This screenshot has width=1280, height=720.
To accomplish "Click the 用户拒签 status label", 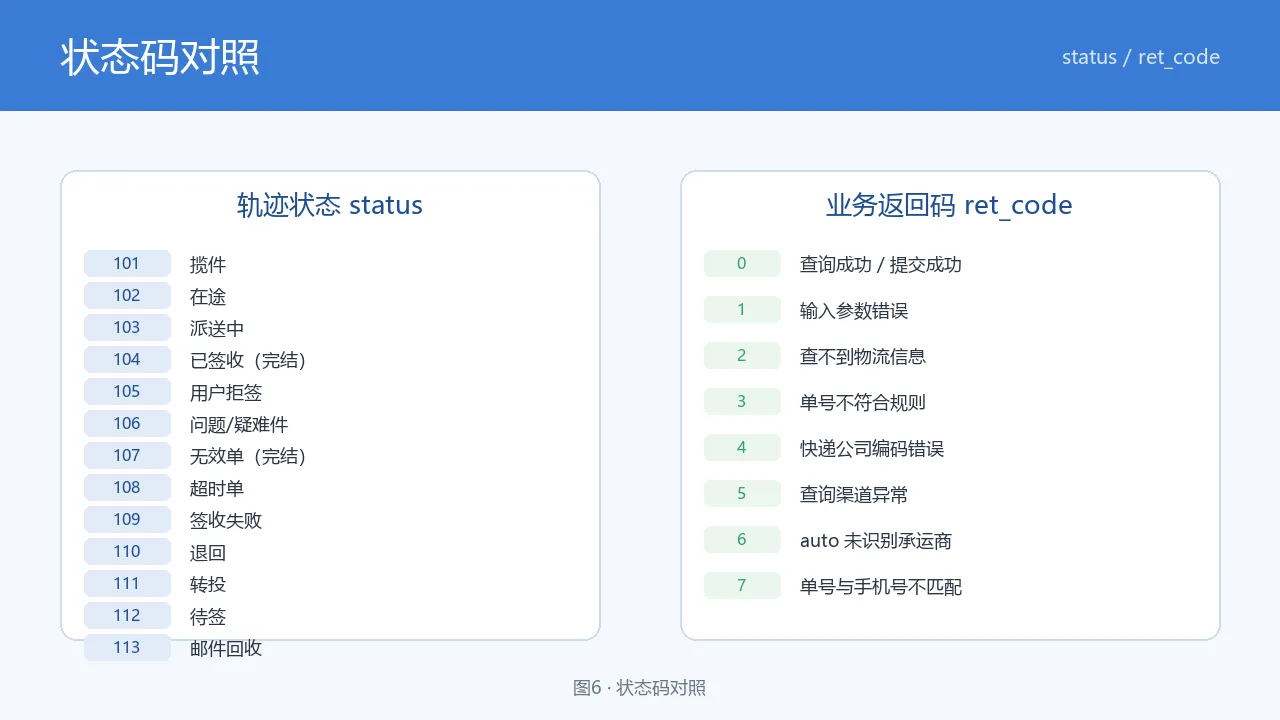I will coord(226,393).
